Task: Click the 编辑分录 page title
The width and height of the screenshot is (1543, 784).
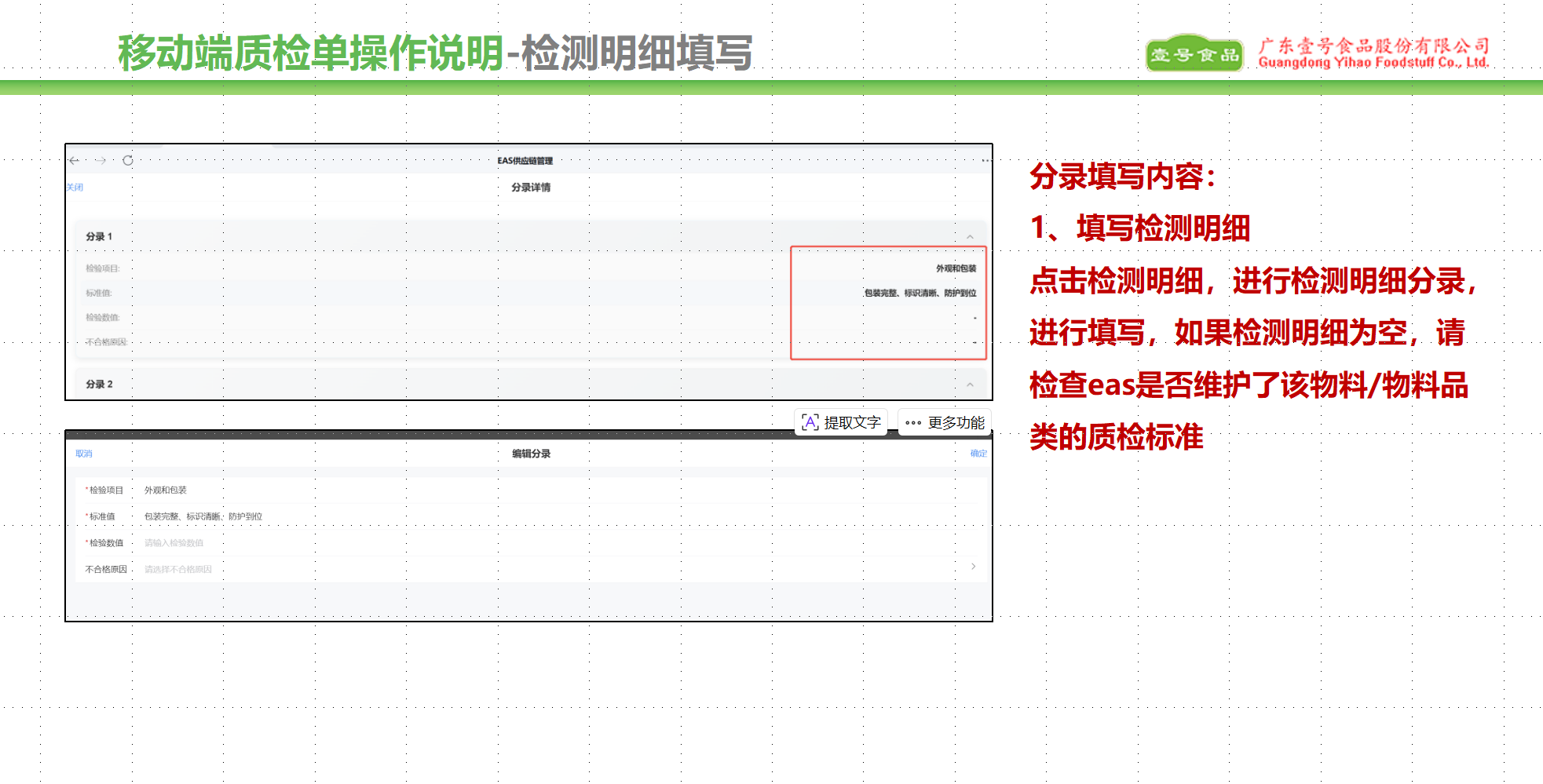Action: [531, 454]
